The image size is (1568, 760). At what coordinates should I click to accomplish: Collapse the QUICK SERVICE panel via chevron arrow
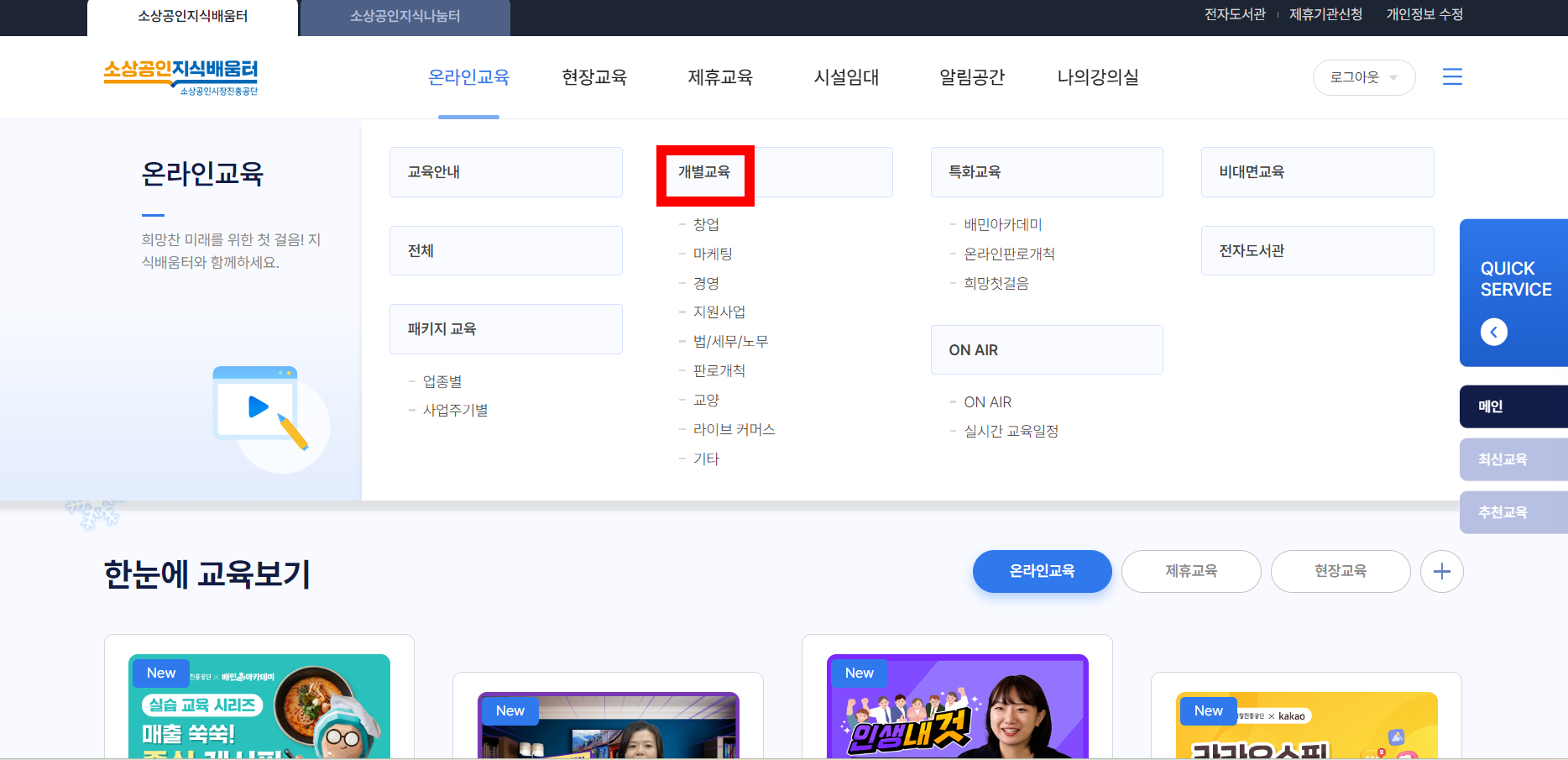(1494, 332)
